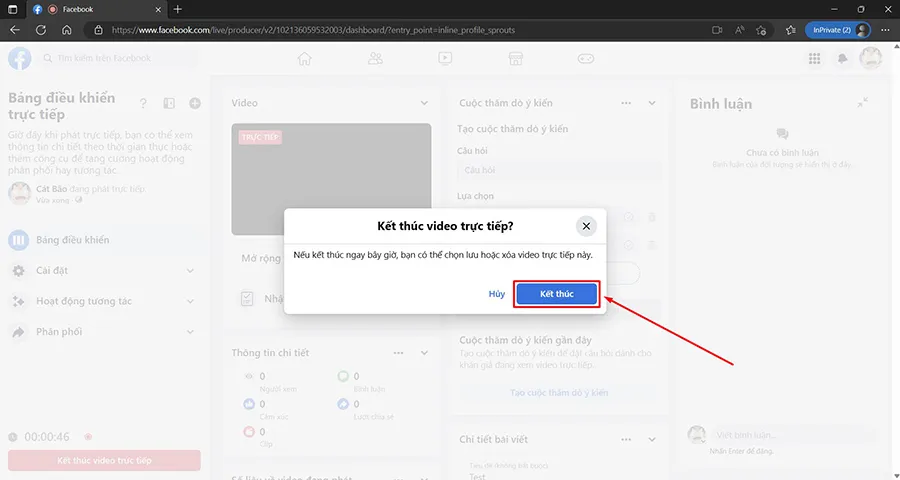The image size is (900, 480).
Task: Click the red Kết thúc video trực tiếp button
Action: pos(104,460)
